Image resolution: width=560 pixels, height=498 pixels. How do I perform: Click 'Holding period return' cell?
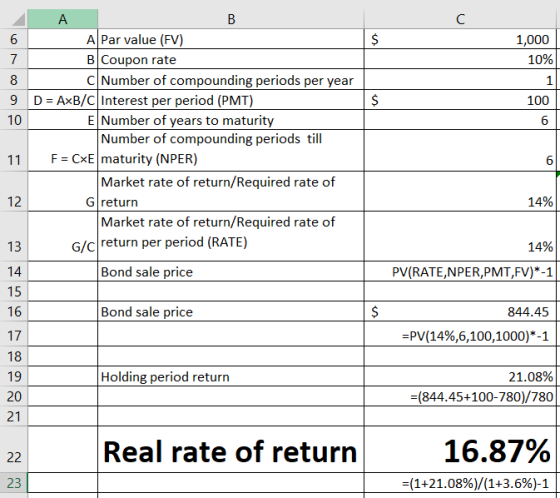click(x=231, y=376)
